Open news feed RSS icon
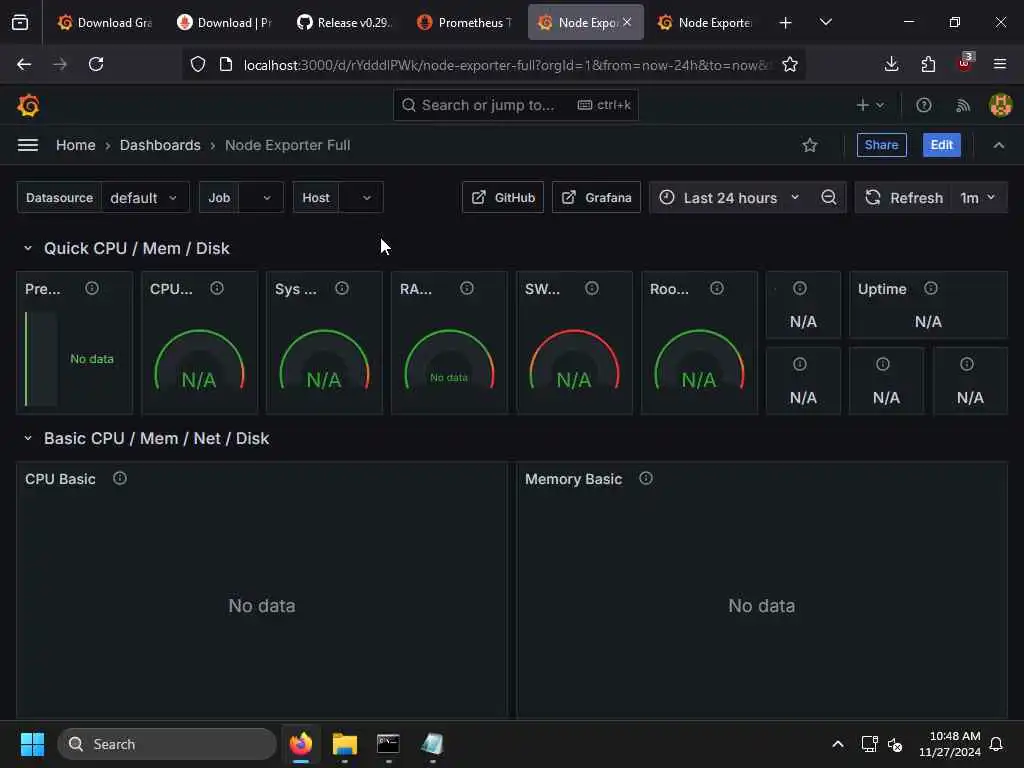 point(963,105)
